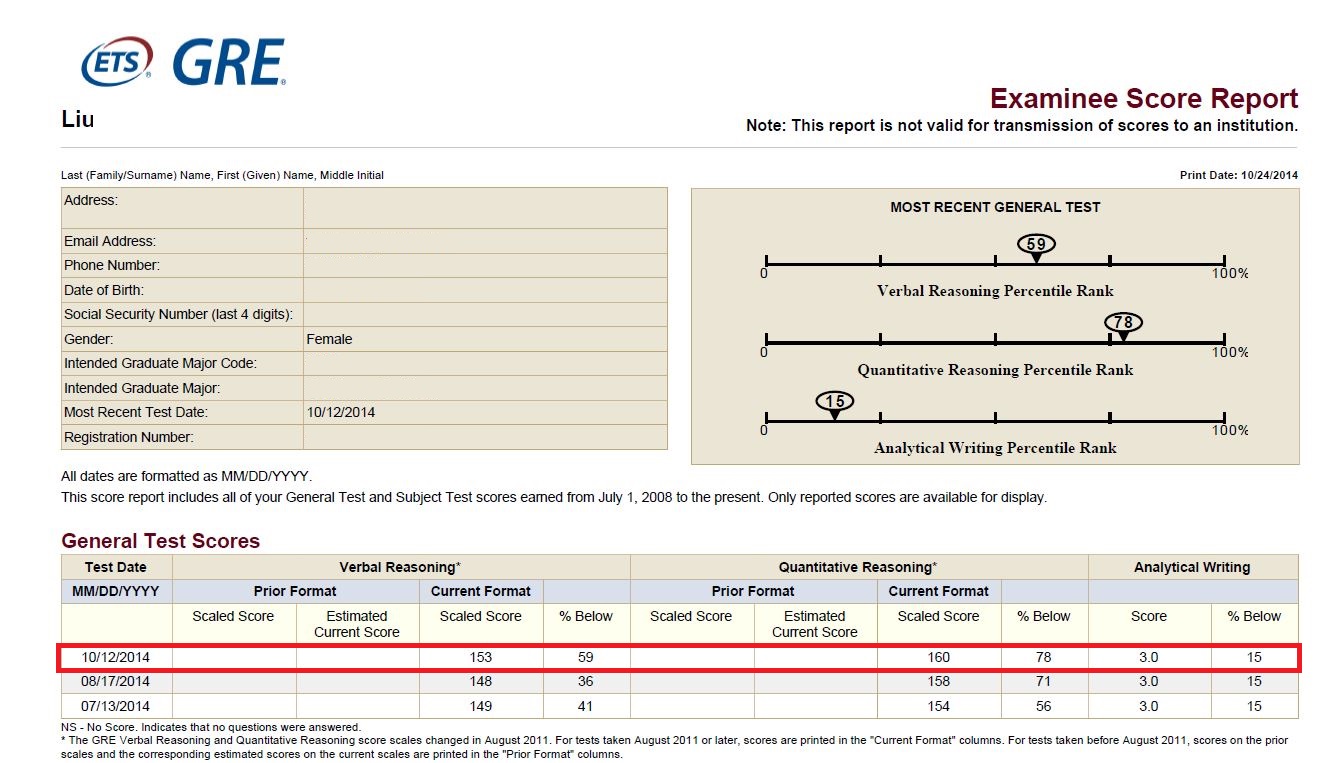Screen dimensions: 1332x763
Task: Select the 07/13/2014 test date cell
Action: pyautogui.click(x=116, y=706)
